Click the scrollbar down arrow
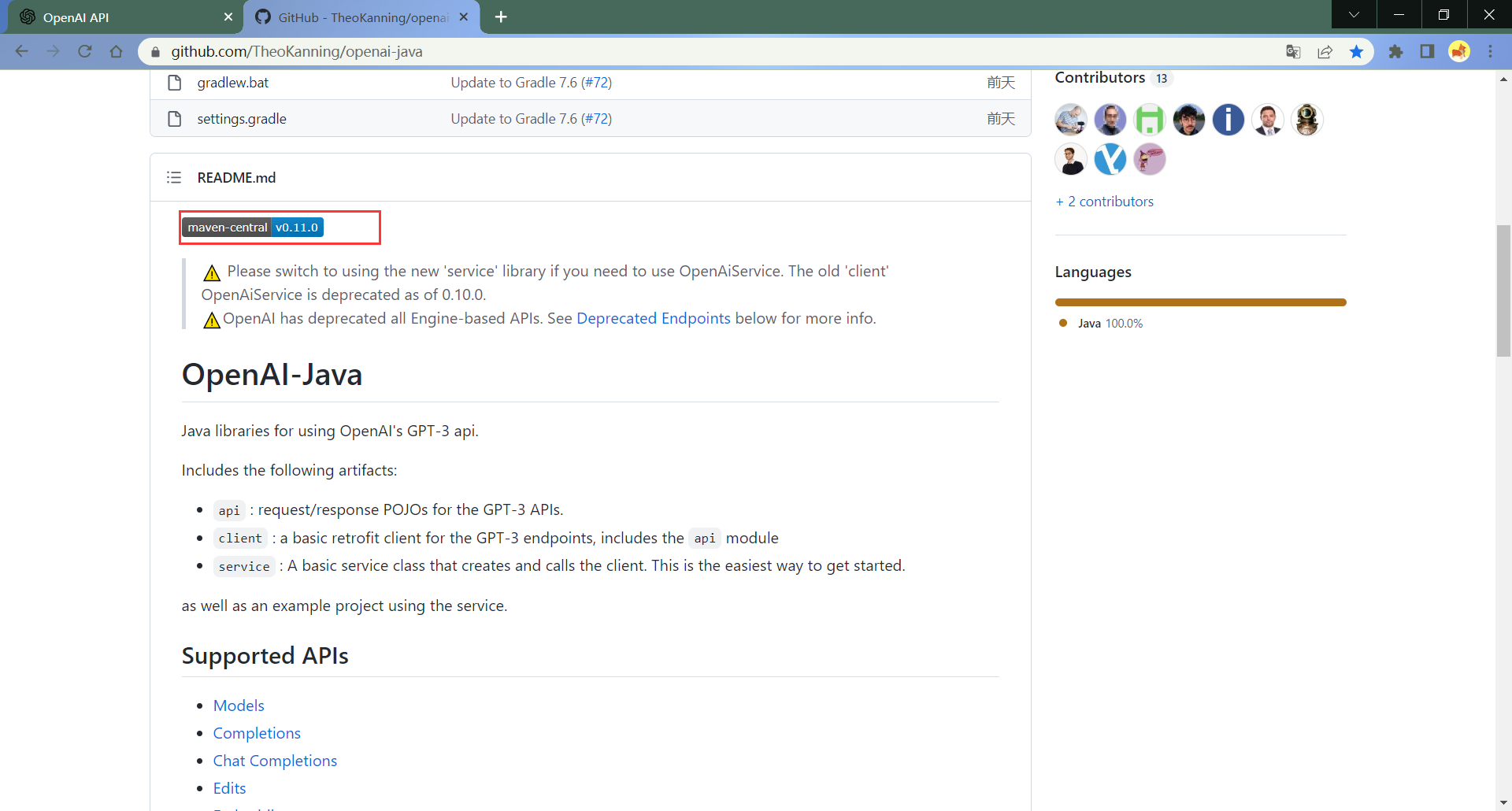The width and height of the screenshot is (1512, 811). pyautogui.click(x=1504, y=803)
